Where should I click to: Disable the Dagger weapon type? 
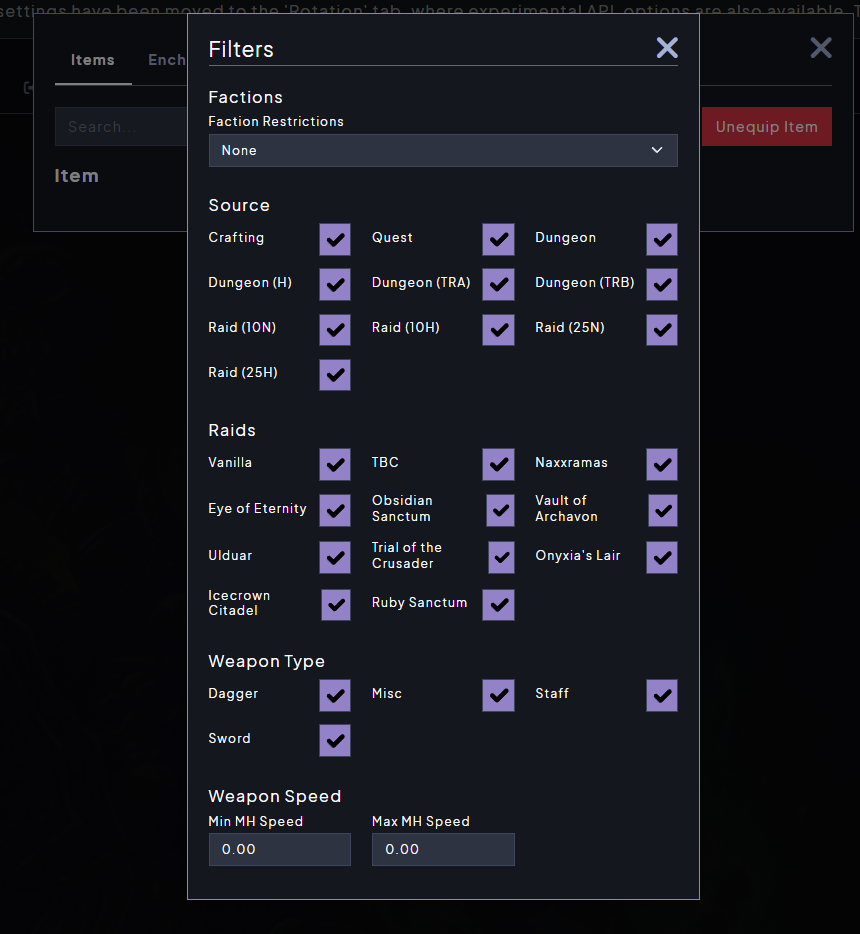click(335, 695)
